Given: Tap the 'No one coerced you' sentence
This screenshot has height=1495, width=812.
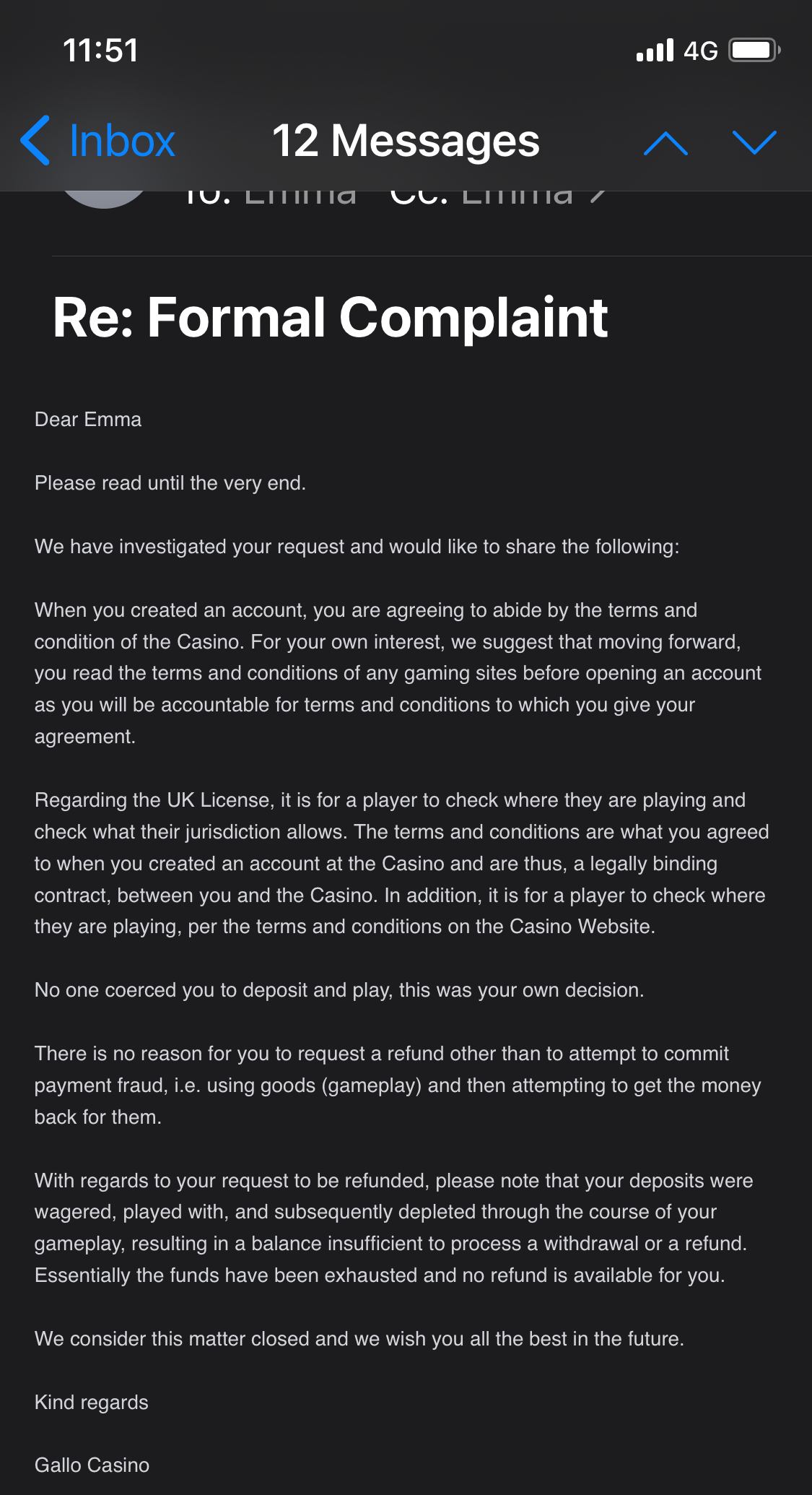Looking at the screenshot, I should 339,990.
